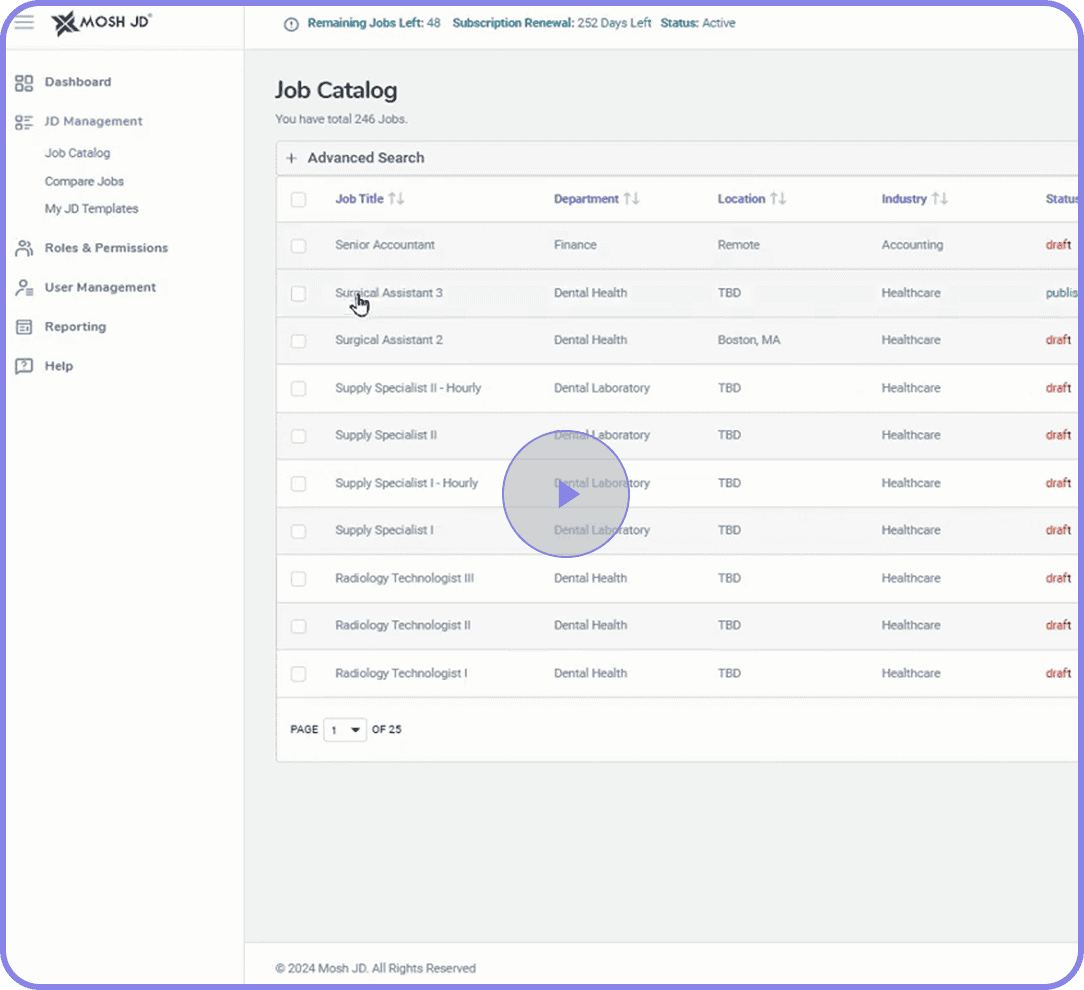Go to My JD Templates
Image resolution: width=1084 pixels, height=990 pixels.
91,209
